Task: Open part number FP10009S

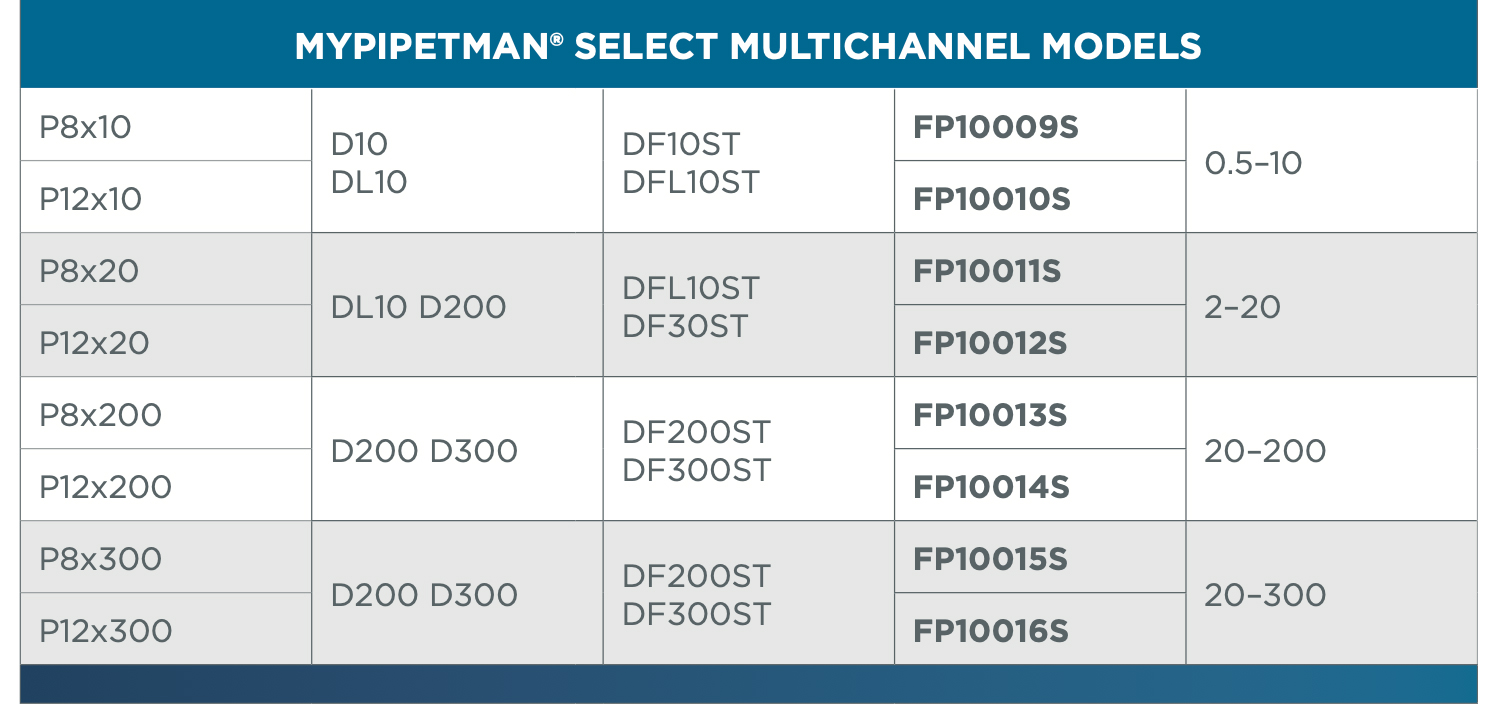Action: click(x=995, y=127)
